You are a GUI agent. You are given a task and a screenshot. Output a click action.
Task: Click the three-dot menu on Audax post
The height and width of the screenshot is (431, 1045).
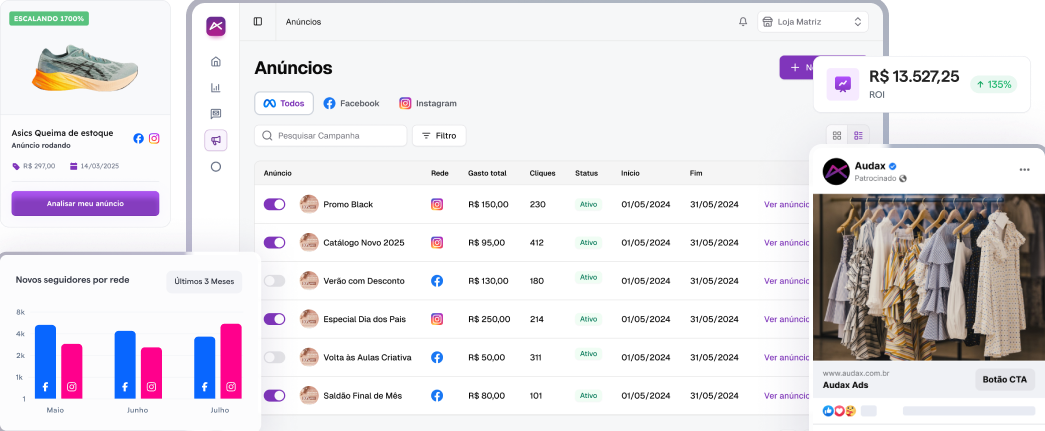coord(1024,170)
